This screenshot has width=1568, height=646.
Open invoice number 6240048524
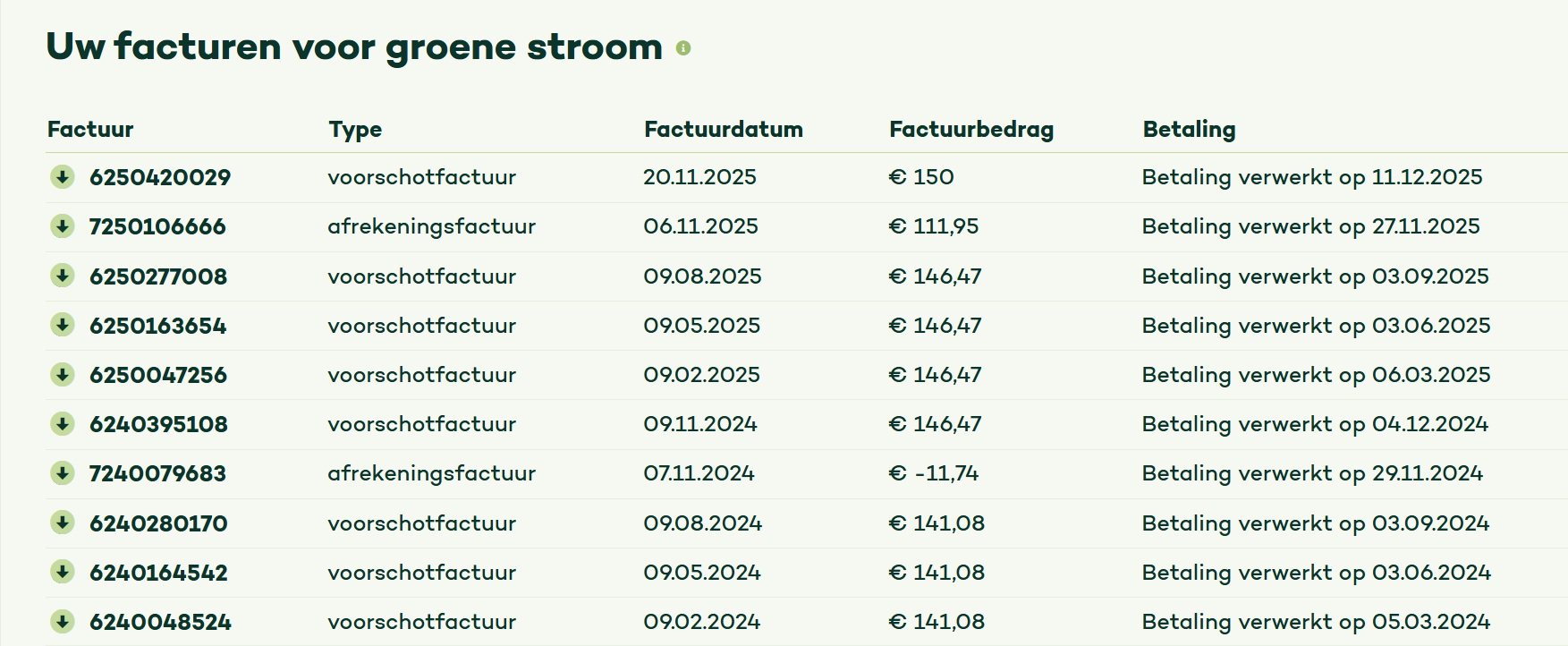click(x=160, y=622)
